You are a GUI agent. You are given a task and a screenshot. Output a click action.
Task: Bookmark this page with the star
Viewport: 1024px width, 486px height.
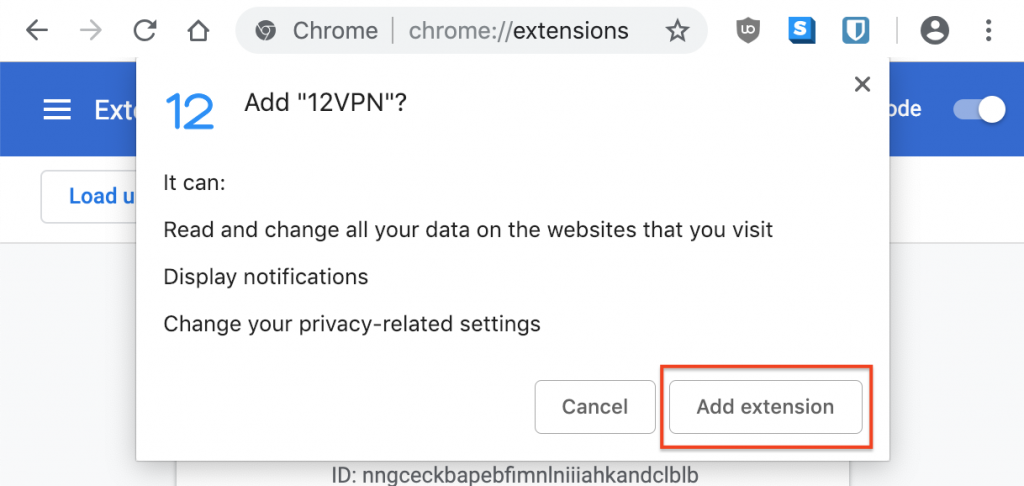[677, 31]
